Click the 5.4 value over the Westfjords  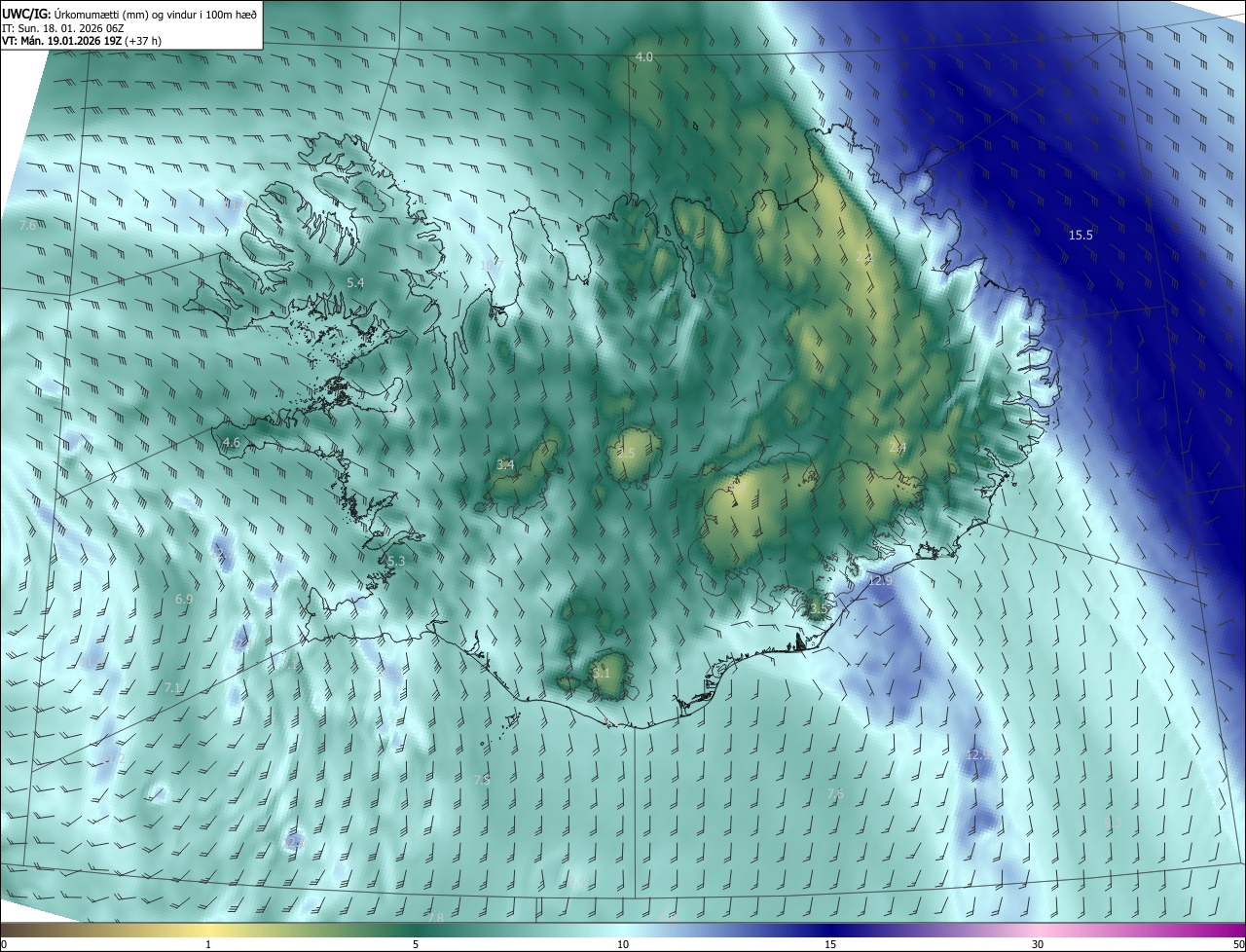tap(355, 282)
